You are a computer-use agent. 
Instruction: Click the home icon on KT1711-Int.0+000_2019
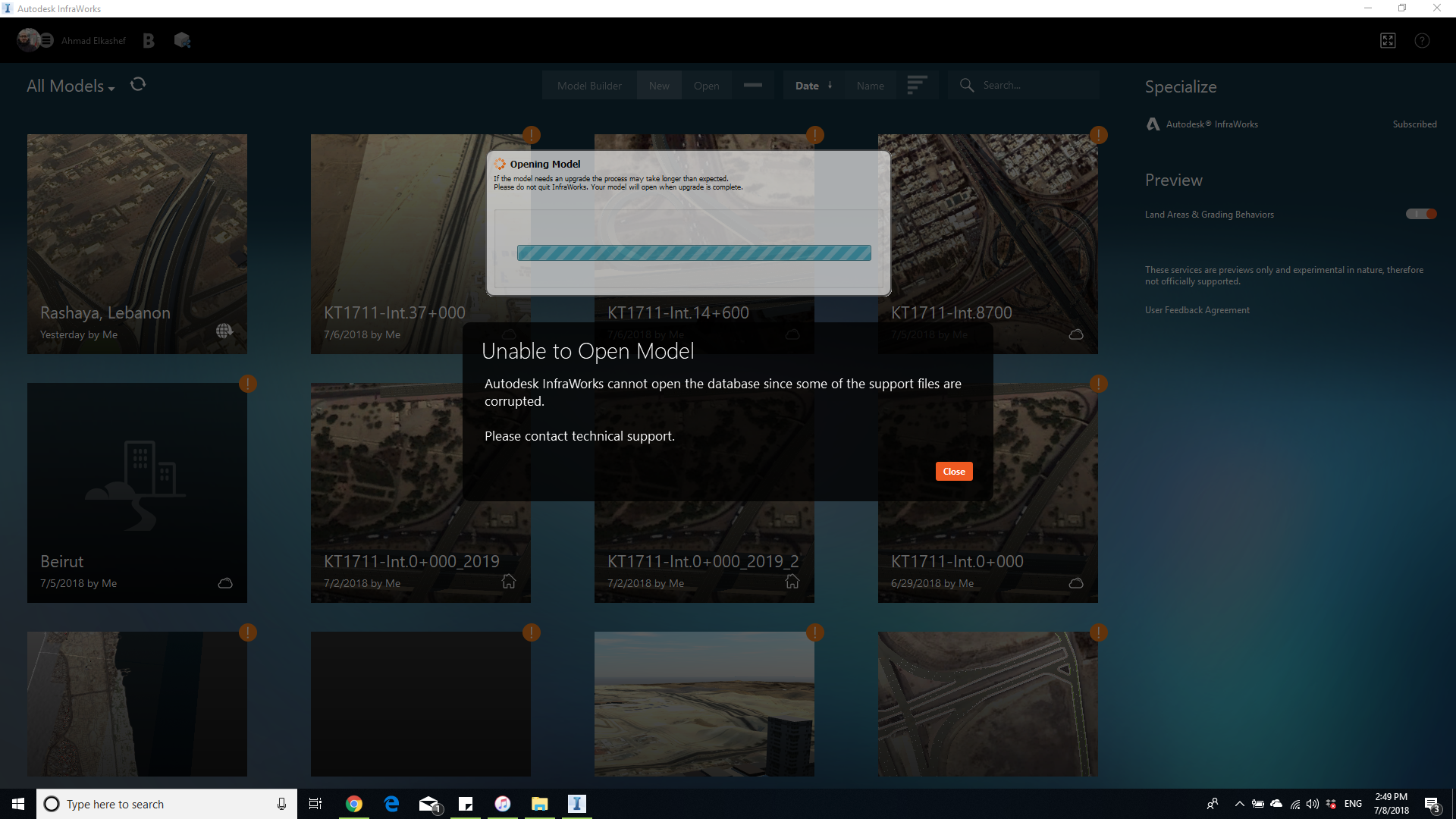(508, 581)
